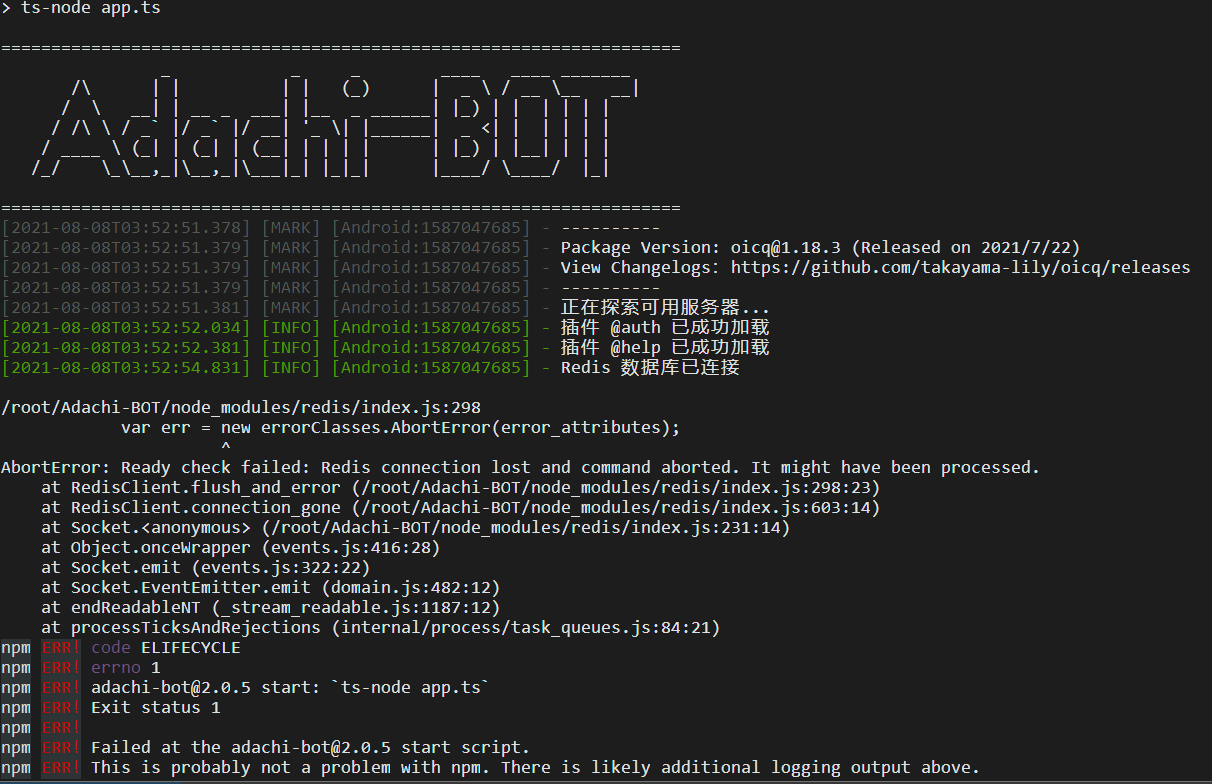Click the processTicksAndRejections stack frame

click(x=390, y=627)
